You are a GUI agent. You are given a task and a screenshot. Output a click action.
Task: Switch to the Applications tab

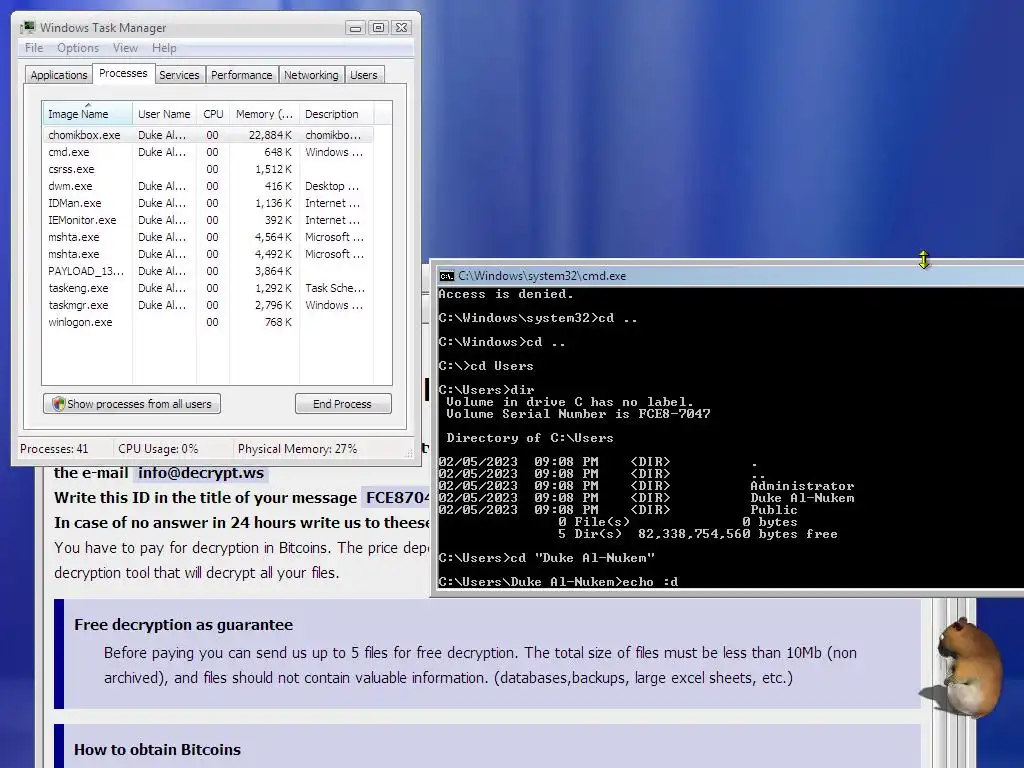(59, 75)
